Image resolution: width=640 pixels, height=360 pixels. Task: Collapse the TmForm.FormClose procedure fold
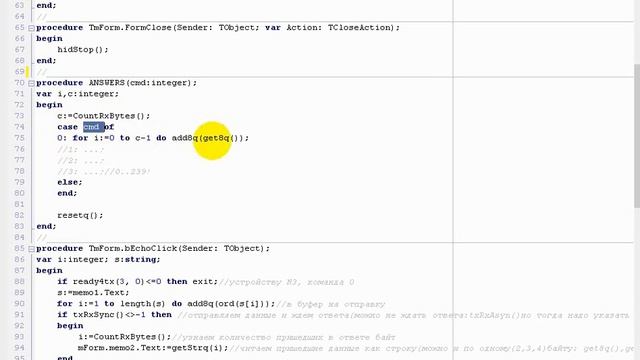tap(31, 28)
